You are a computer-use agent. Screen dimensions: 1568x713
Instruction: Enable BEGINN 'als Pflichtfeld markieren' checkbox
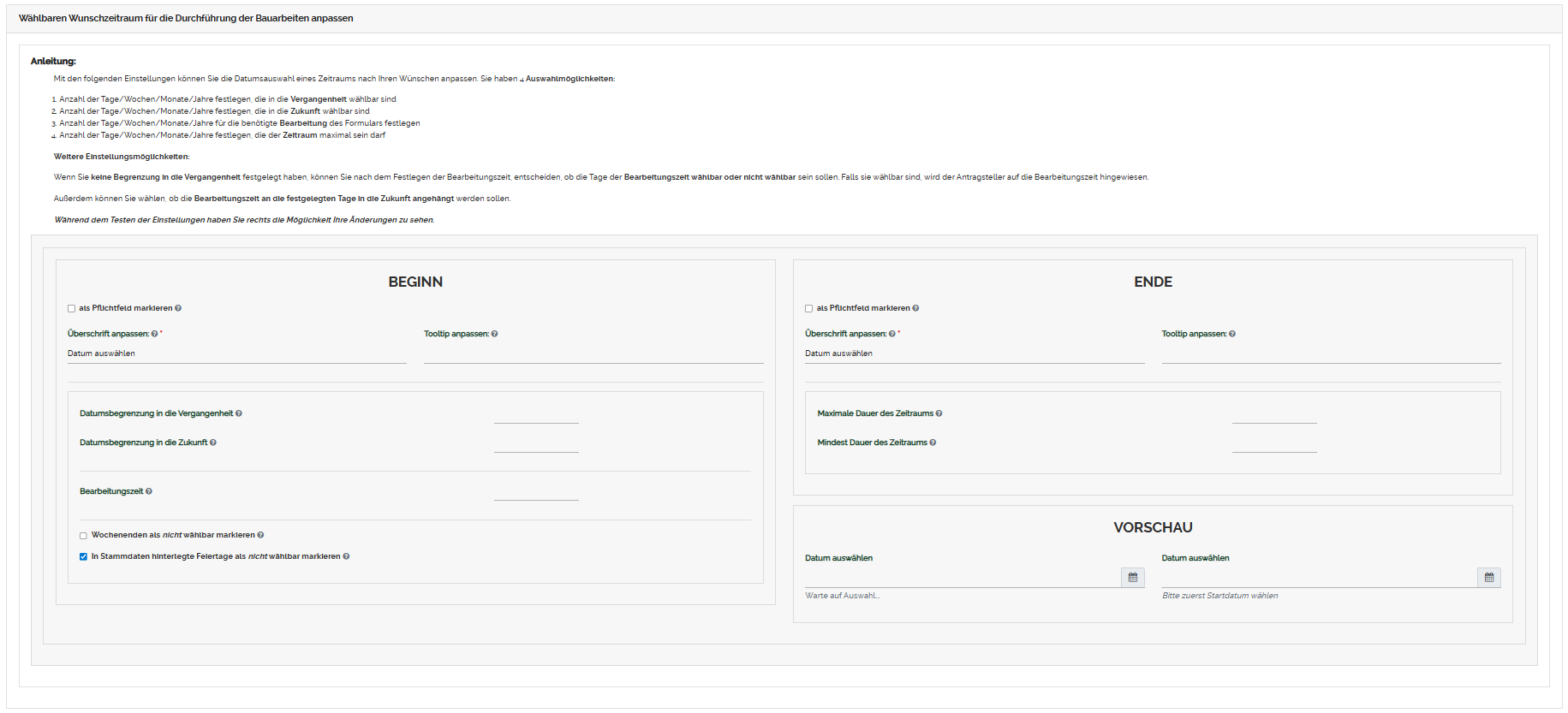[x=72, y=309]
